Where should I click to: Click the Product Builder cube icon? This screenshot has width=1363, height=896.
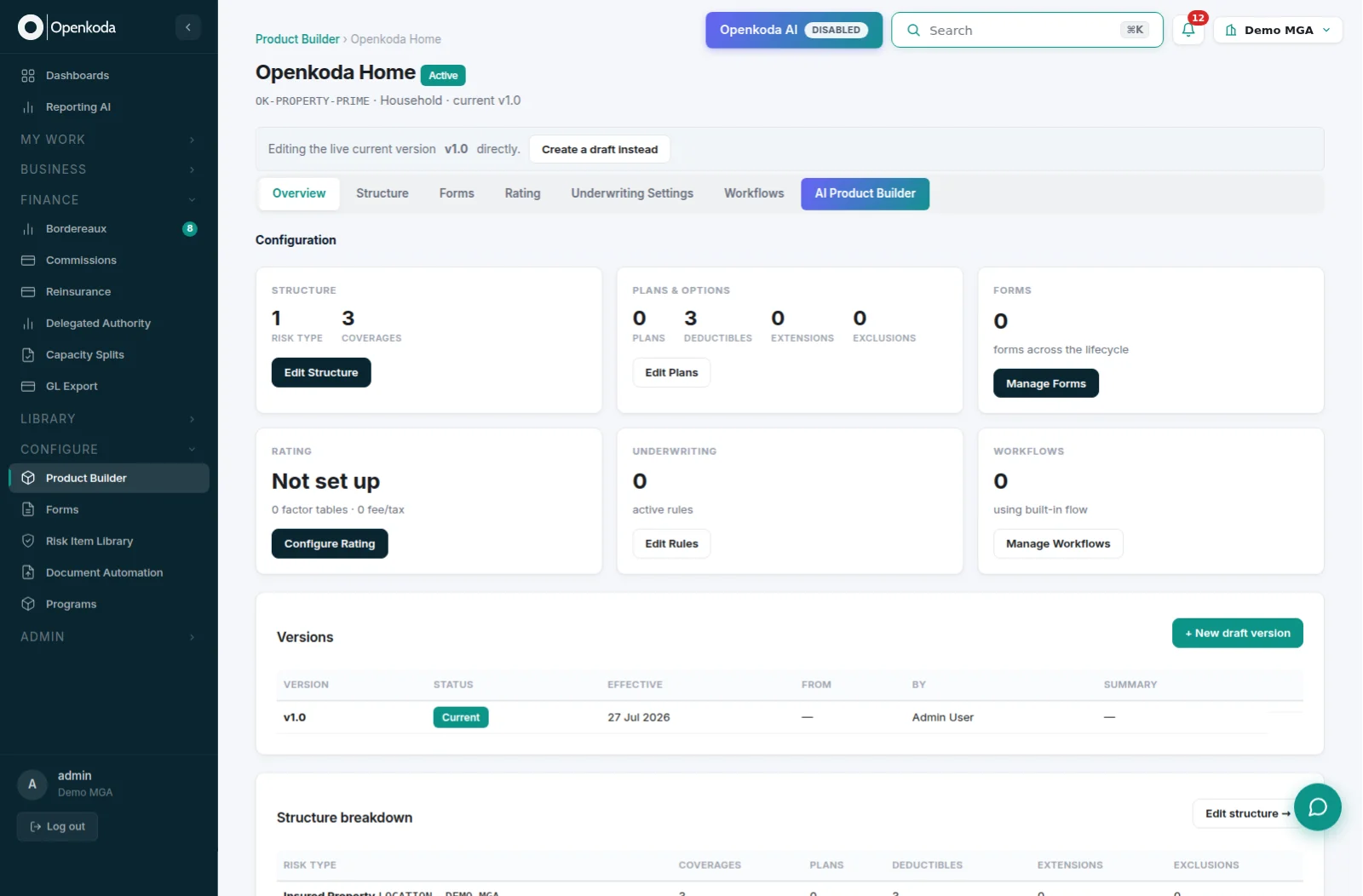click(x=28, y=479)
